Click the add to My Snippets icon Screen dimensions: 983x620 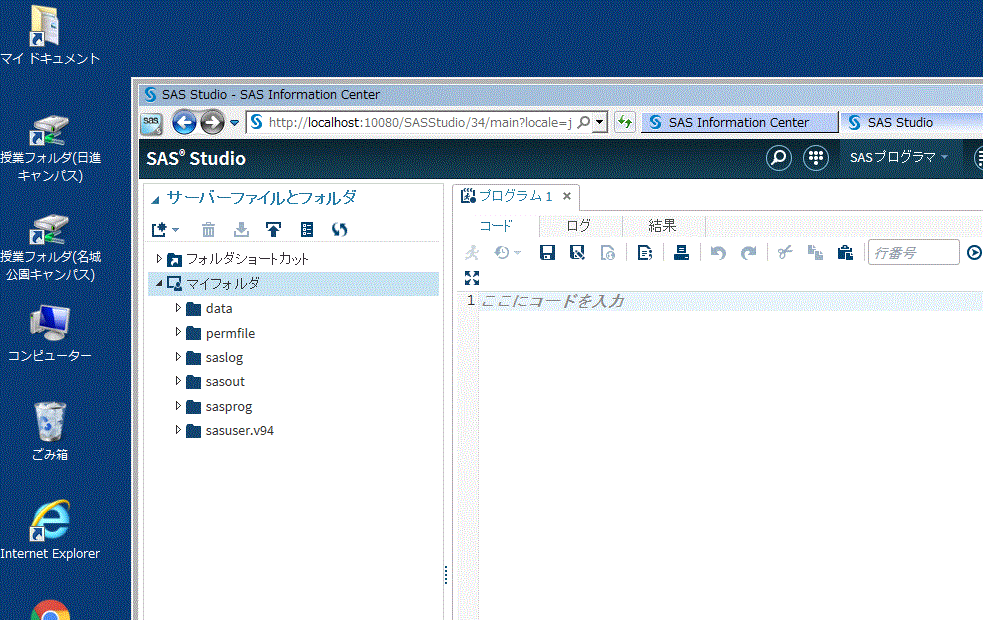tap(607, 253)
